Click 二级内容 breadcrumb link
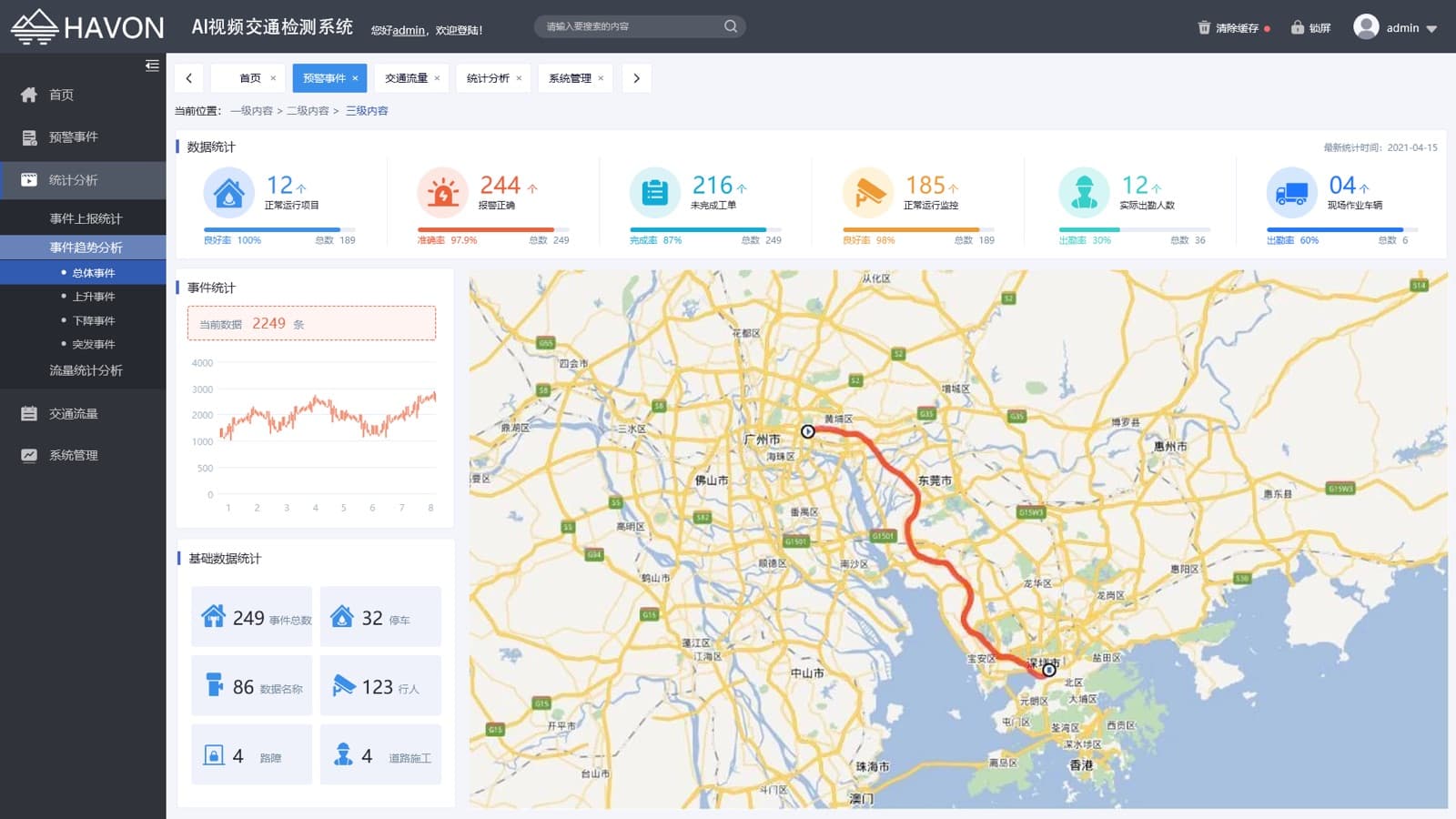 point(308,111)
